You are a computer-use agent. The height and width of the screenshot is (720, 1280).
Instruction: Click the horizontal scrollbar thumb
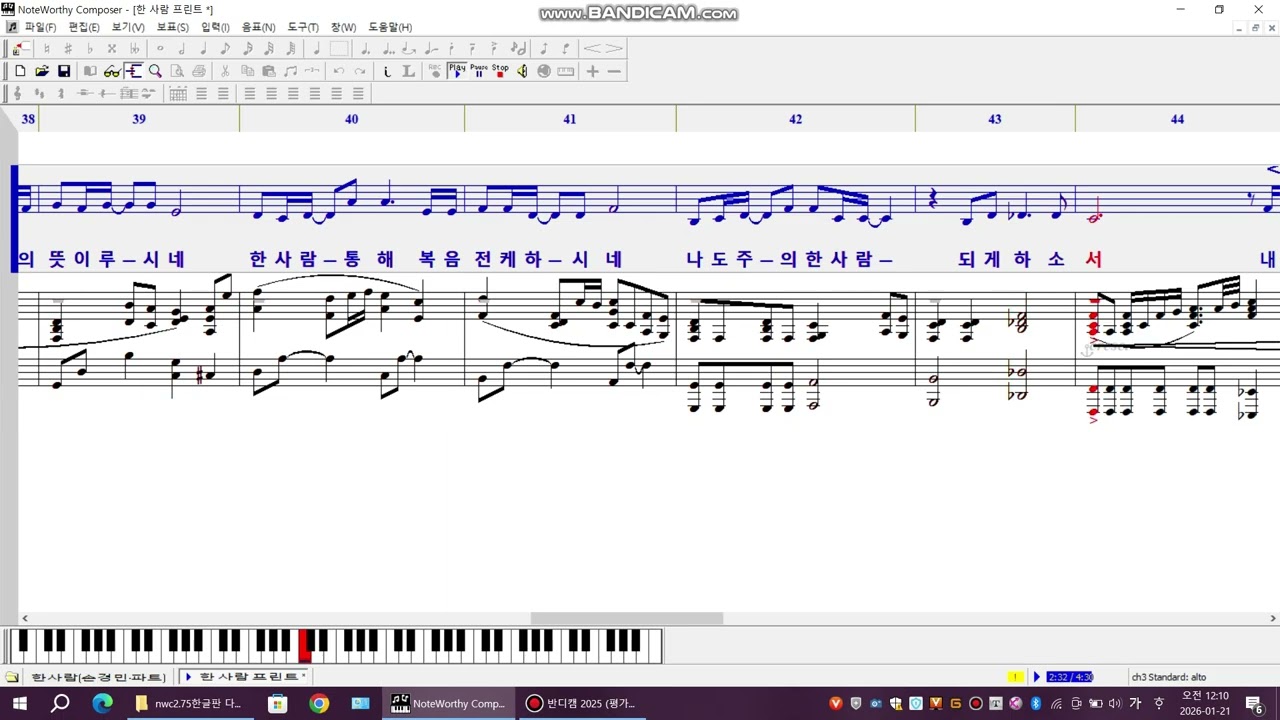click(627, 619)
